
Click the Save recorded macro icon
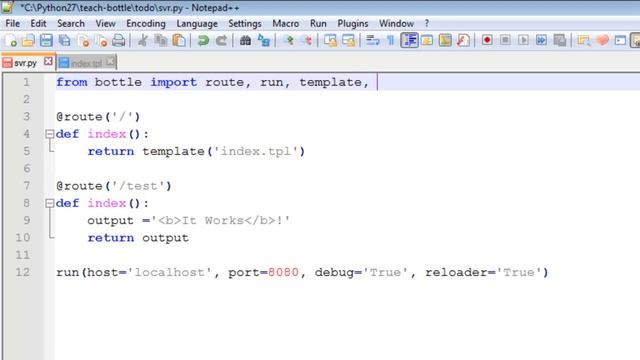(x=560, y=40)
